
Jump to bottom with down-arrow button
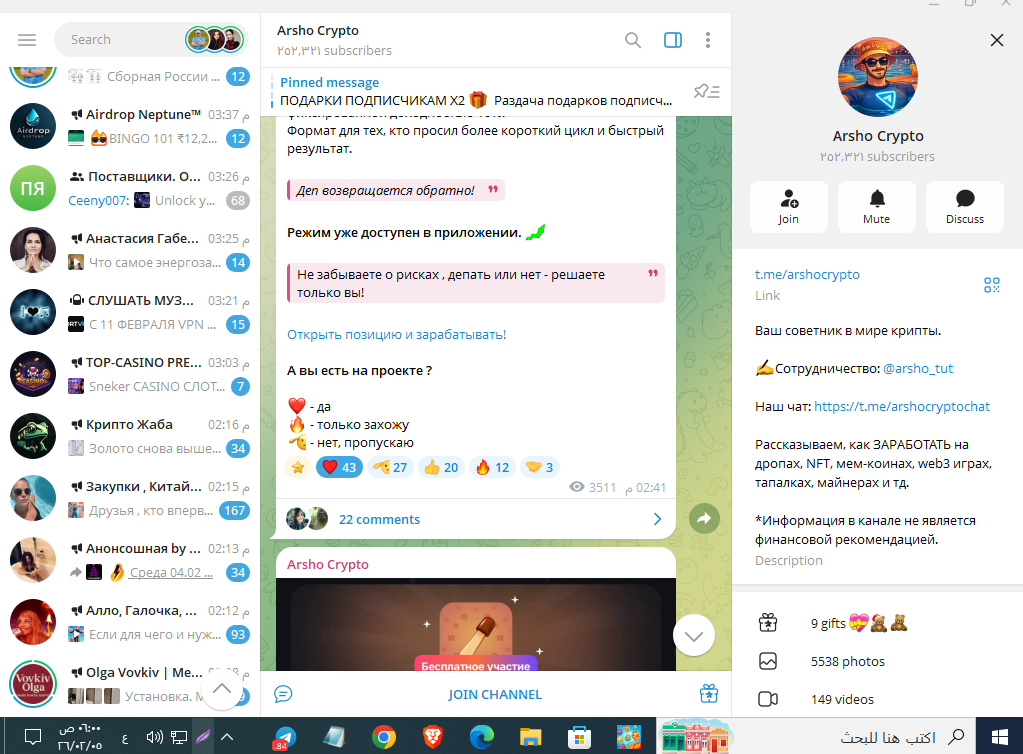click(694, 635)
